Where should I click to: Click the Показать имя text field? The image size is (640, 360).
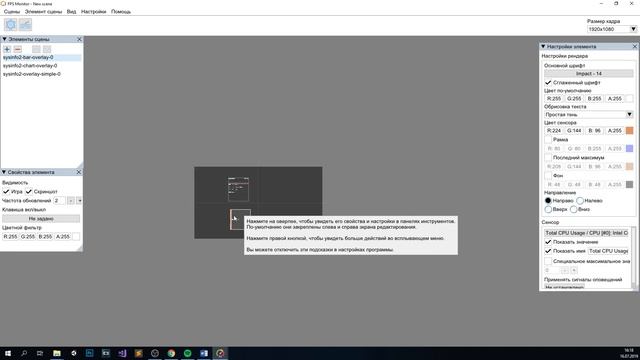pos(608,251)
